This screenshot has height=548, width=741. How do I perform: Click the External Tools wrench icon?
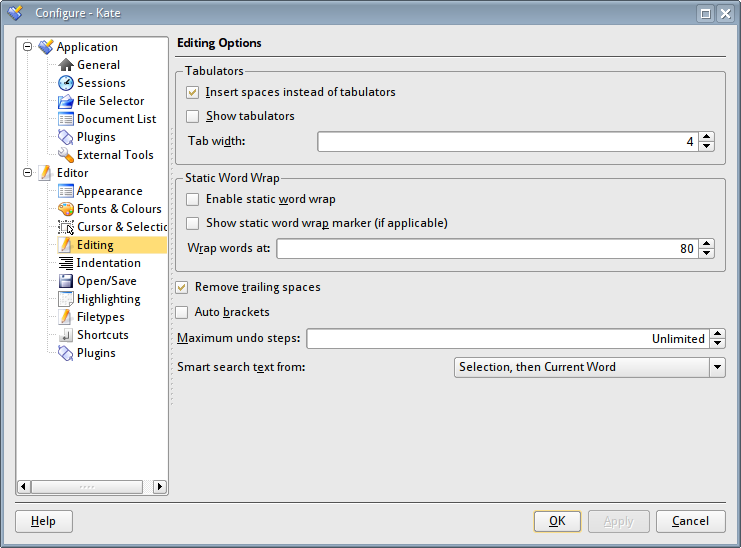(x=66, y=155)
